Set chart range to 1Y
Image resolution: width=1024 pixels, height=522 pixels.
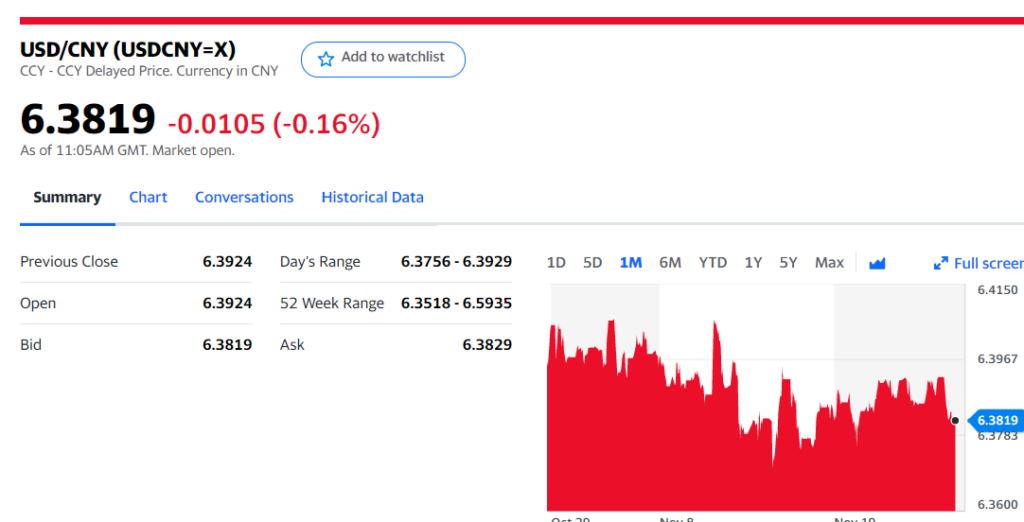[x=753, y=263]
